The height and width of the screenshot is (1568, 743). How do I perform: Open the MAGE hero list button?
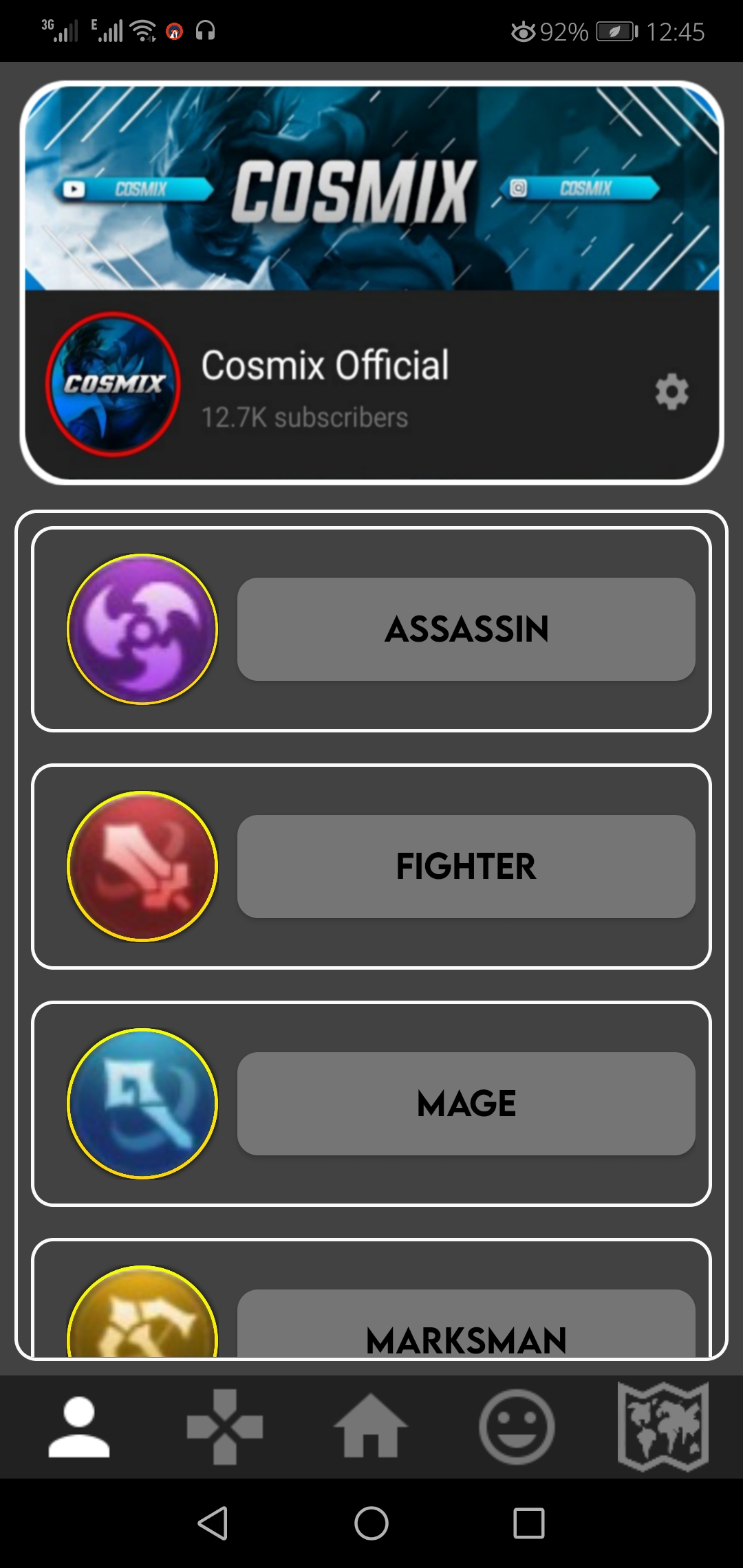[466, 1104]
